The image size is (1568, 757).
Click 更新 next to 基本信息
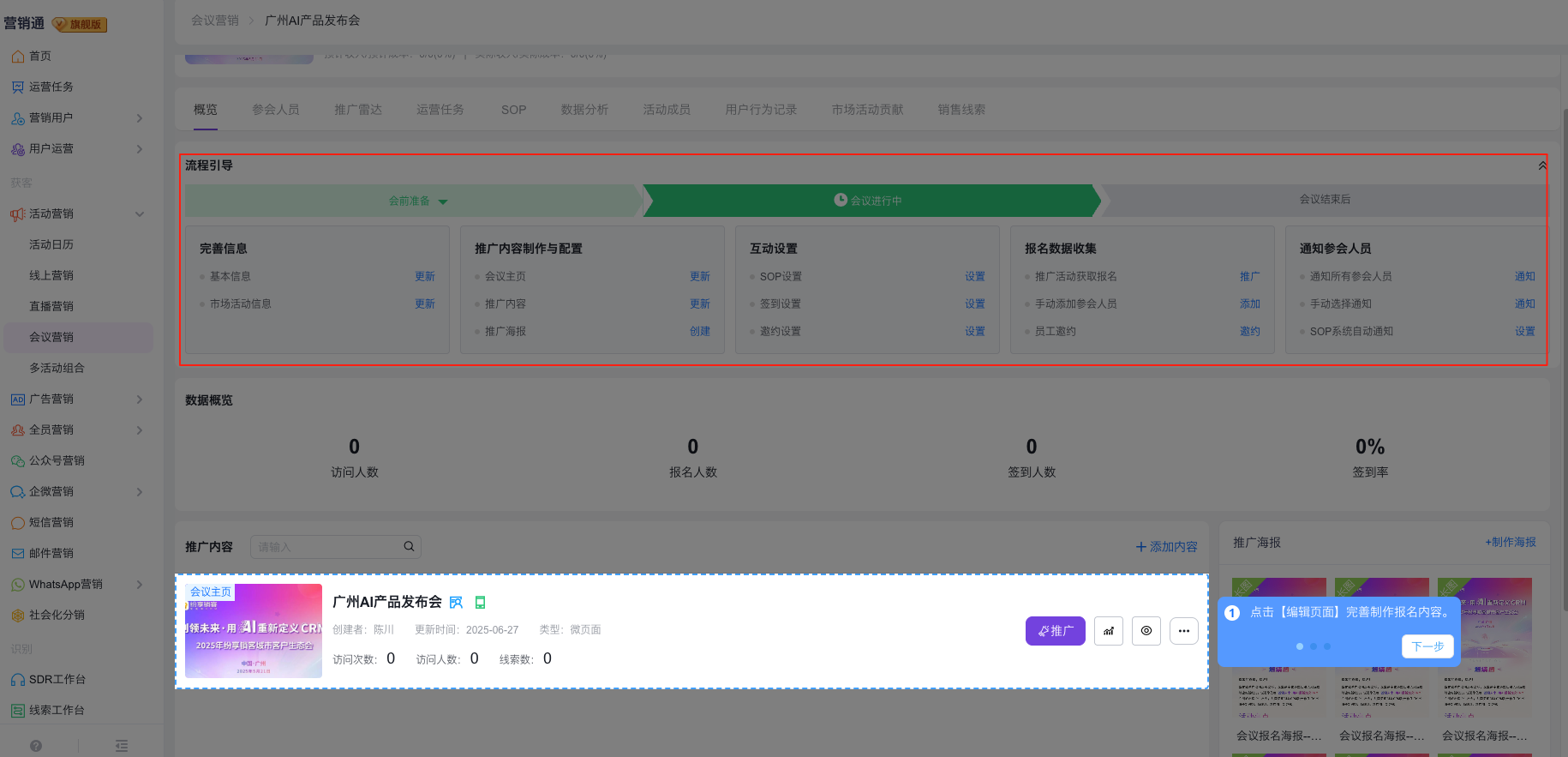tap(425, 277)
